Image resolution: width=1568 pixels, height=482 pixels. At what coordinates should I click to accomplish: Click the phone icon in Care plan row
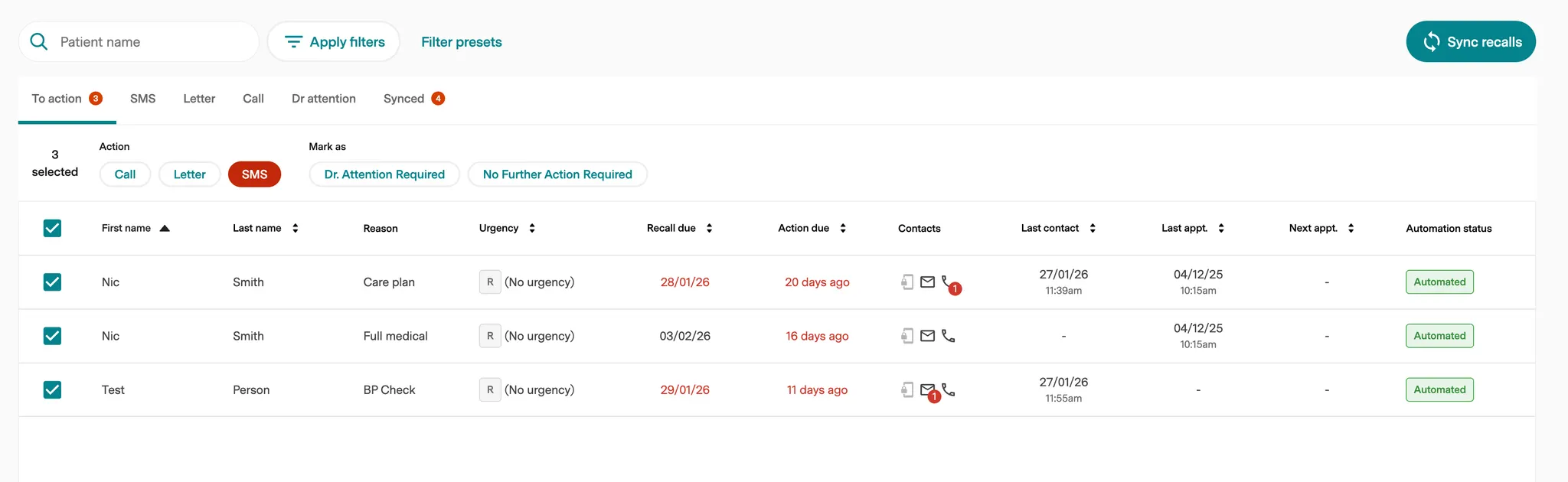(x=948, y=282)
